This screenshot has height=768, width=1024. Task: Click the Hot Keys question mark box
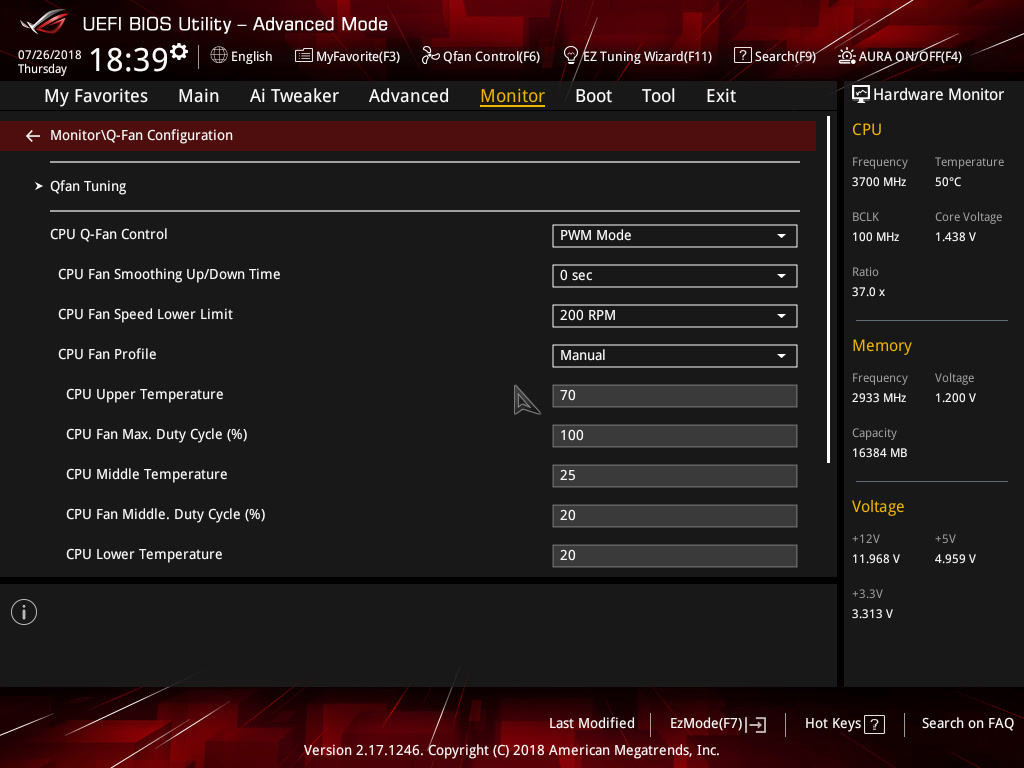coord(874,724)
